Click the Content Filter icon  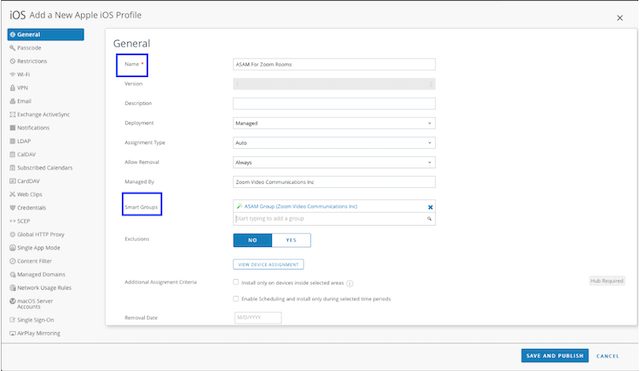coord(12,261)
